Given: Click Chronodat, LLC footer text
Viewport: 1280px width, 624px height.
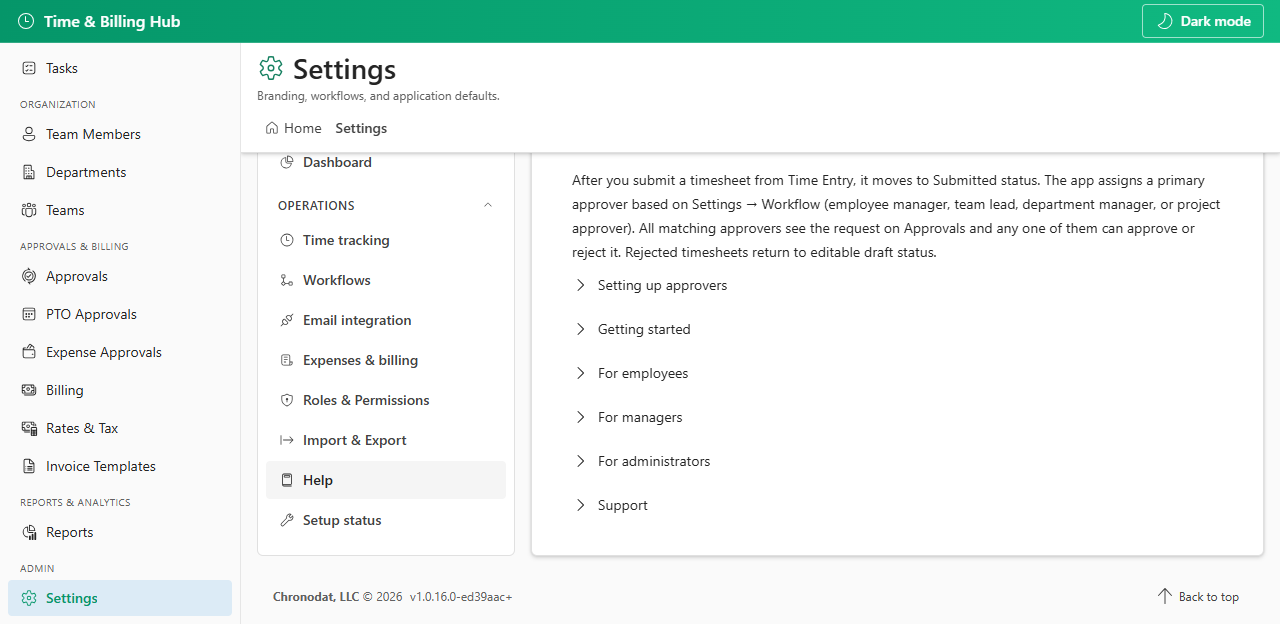Looking at the screenshot, I should coord(316,597).
